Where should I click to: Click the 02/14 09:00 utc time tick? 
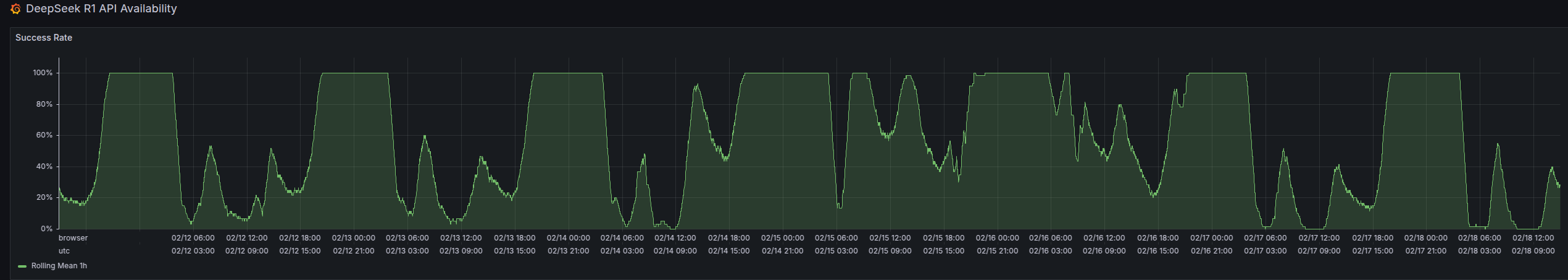(x=675, y=251)
